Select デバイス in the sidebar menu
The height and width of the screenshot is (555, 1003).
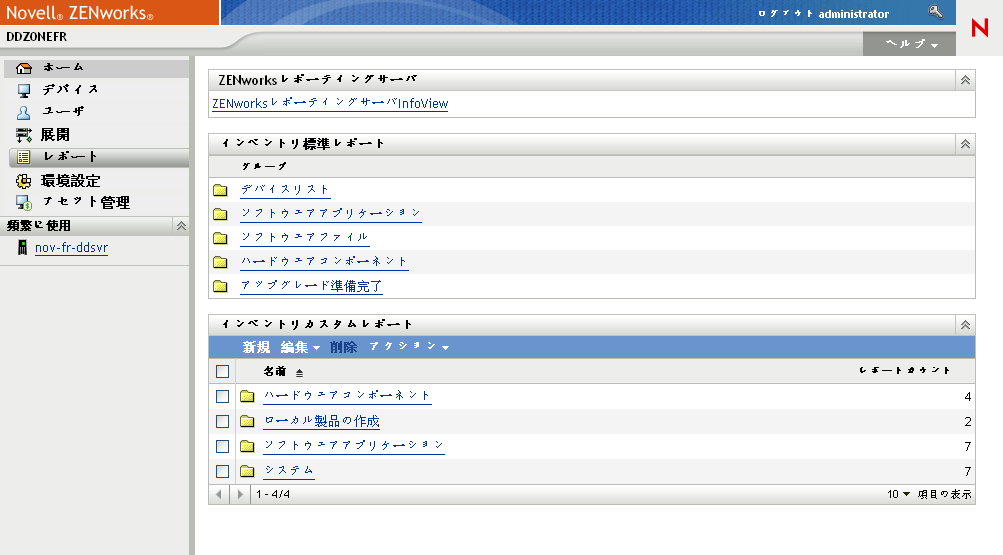pos(70,90)
